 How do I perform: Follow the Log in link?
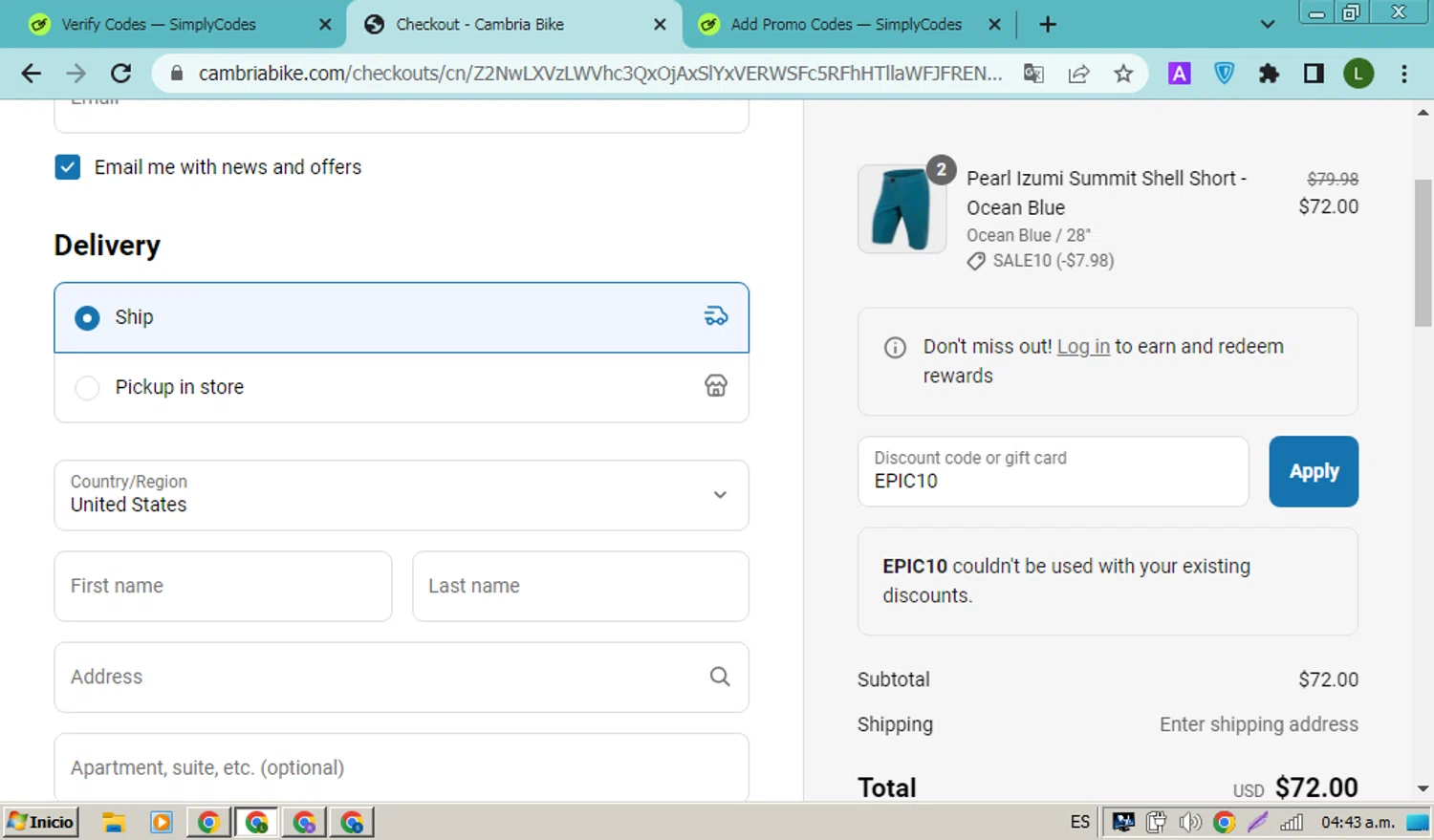pos(1083,347)
